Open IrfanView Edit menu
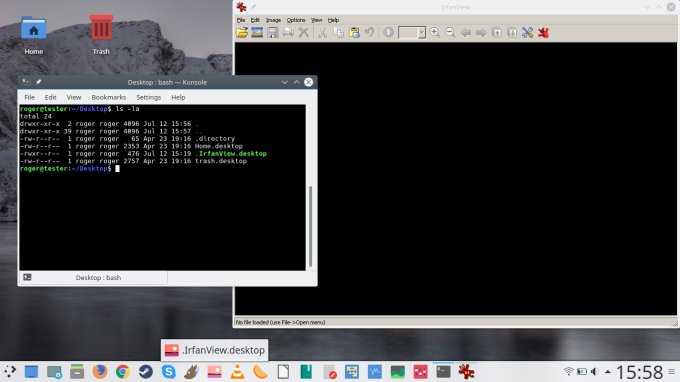Screen dimensions: 680x382 tap(255, 20)
